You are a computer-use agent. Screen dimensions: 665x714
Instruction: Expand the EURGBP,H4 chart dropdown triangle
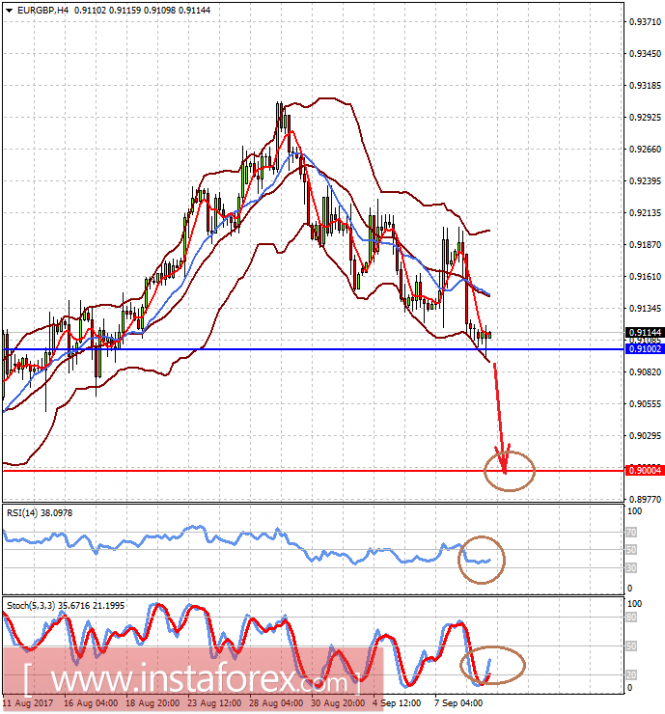(9, 10)
